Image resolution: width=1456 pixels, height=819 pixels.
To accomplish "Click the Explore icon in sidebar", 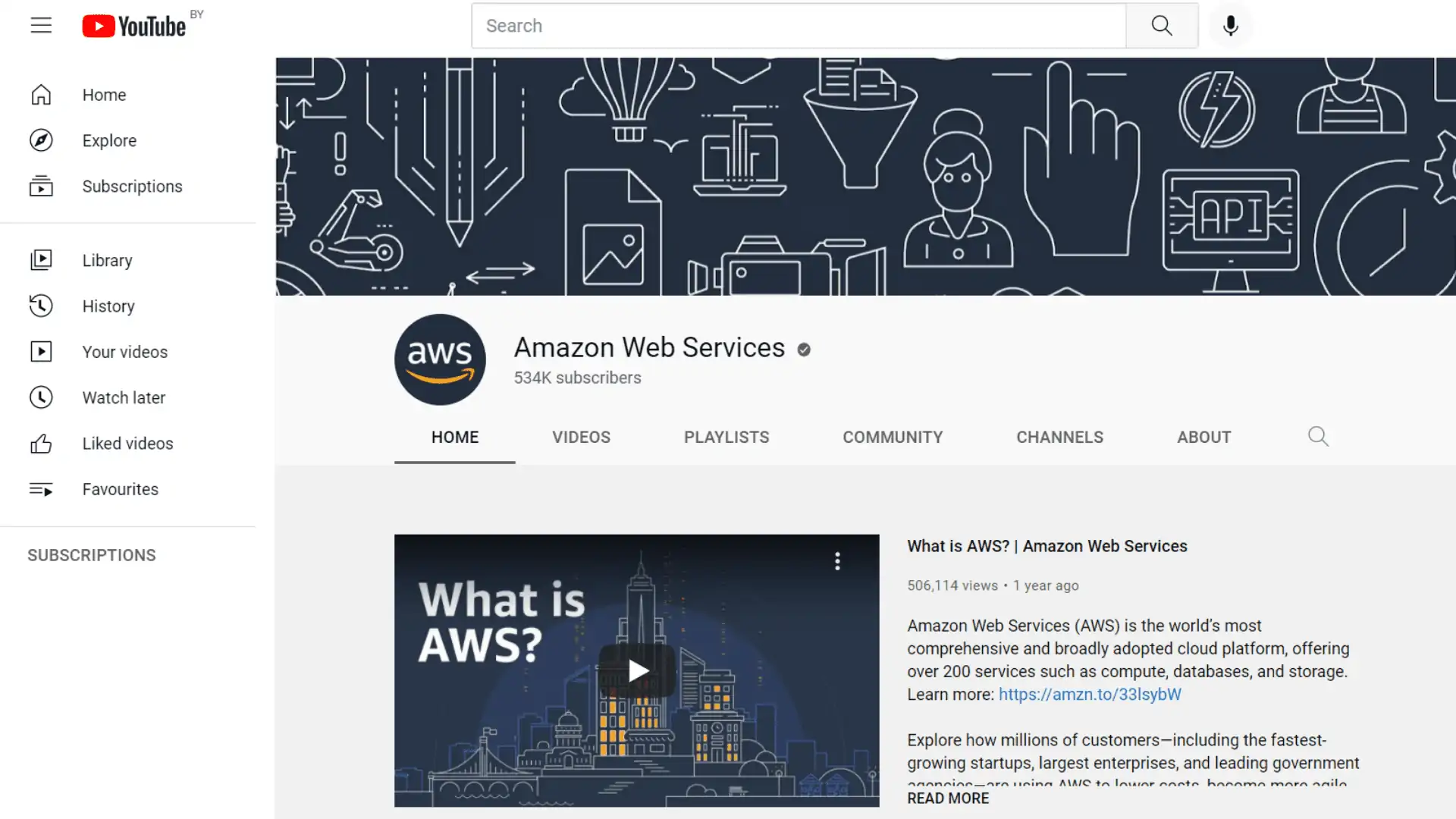I will (x=40, y=140).
